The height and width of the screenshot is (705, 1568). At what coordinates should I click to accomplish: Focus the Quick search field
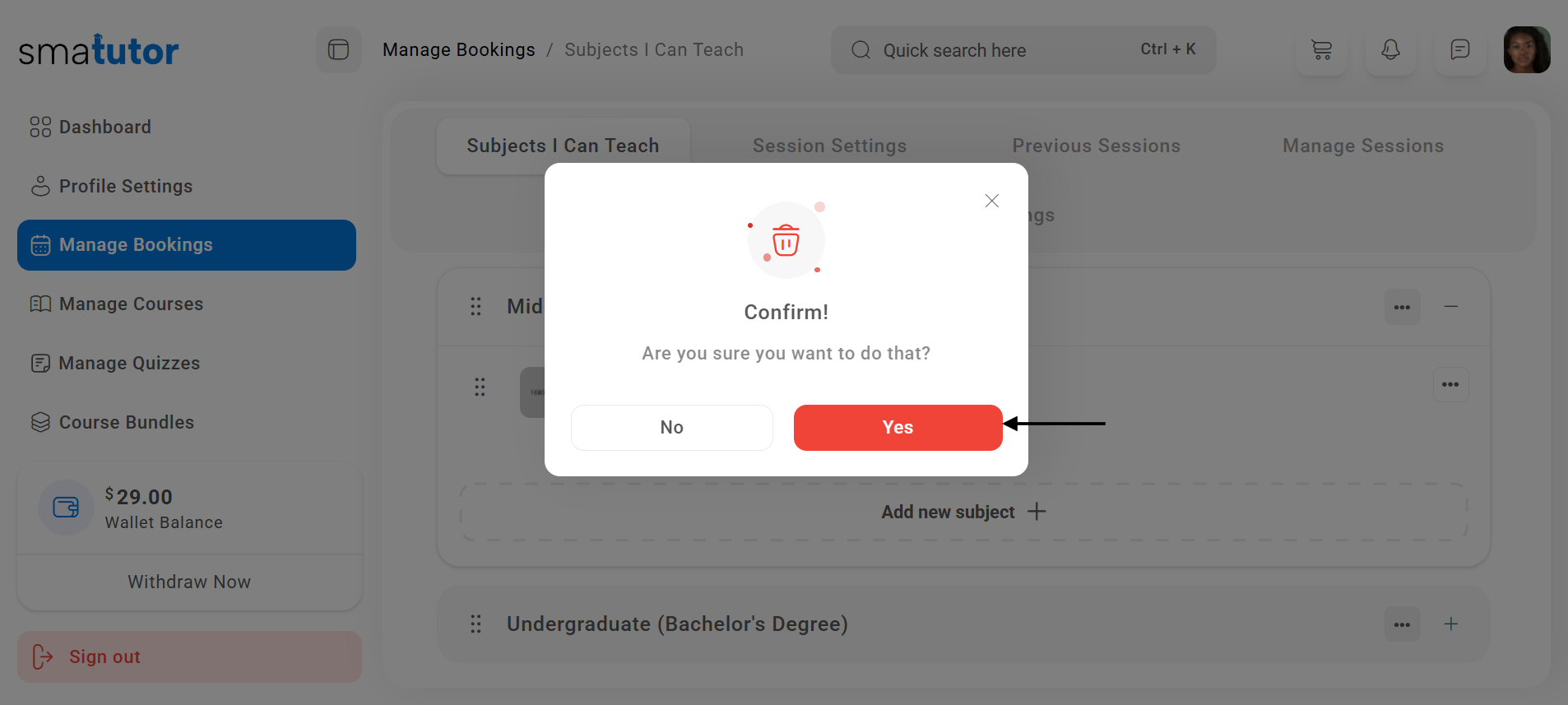1004,50
